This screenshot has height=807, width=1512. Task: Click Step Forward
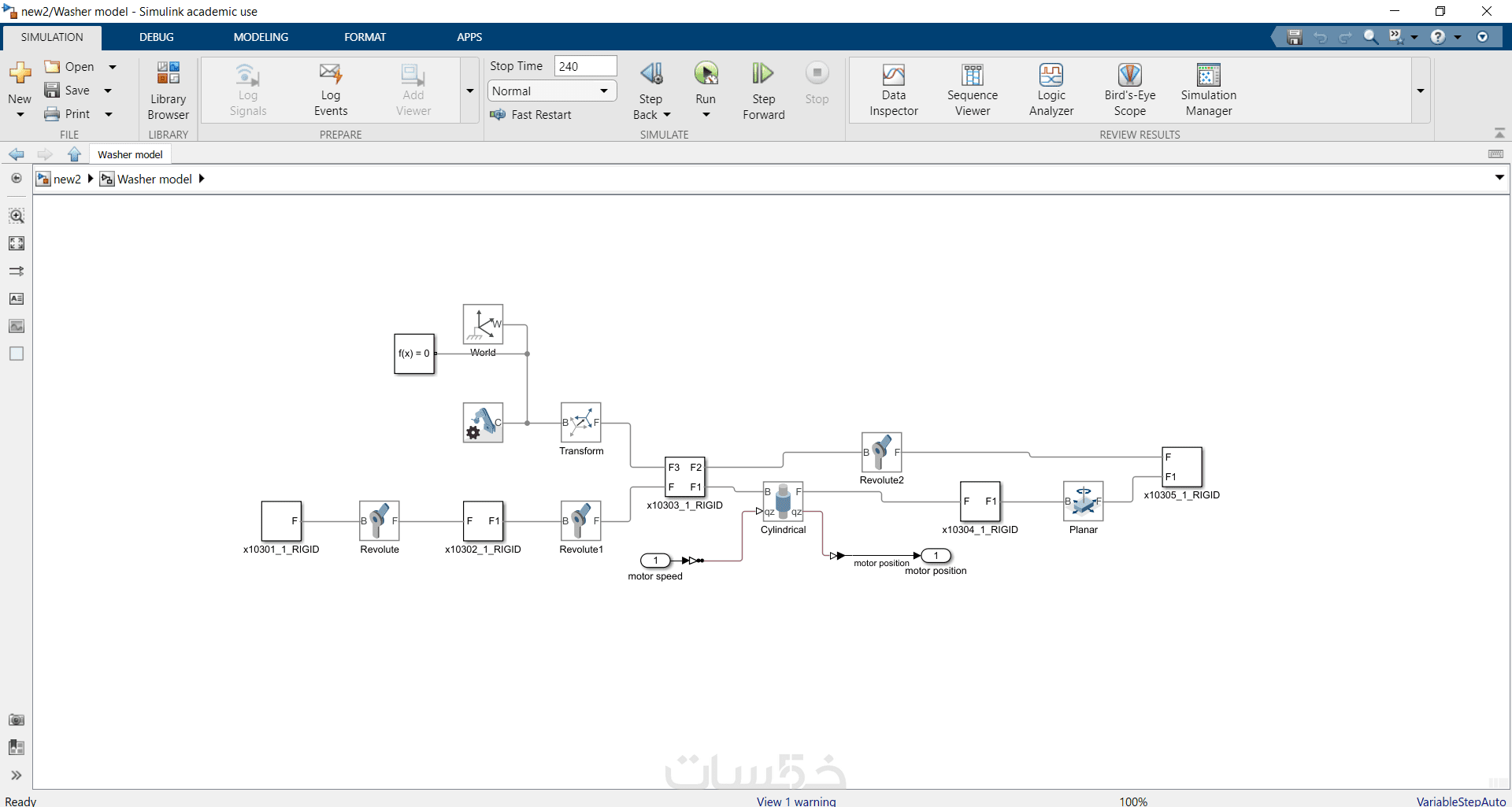(x=763, y=90)
